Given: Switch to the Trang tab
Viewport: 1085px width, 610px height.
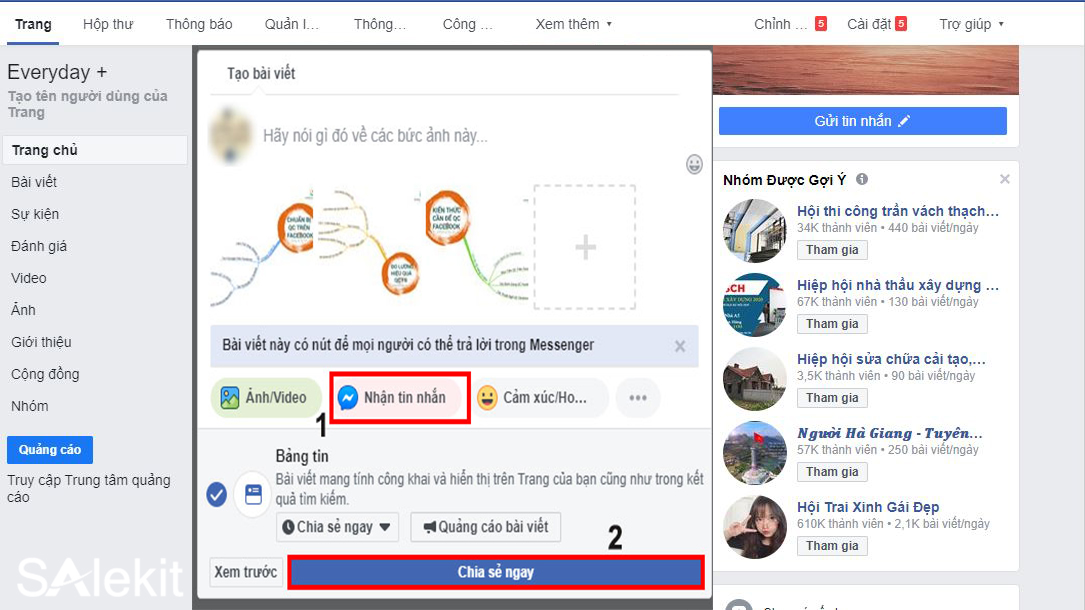Looking at the screenshot, I should tap(32, 24).
